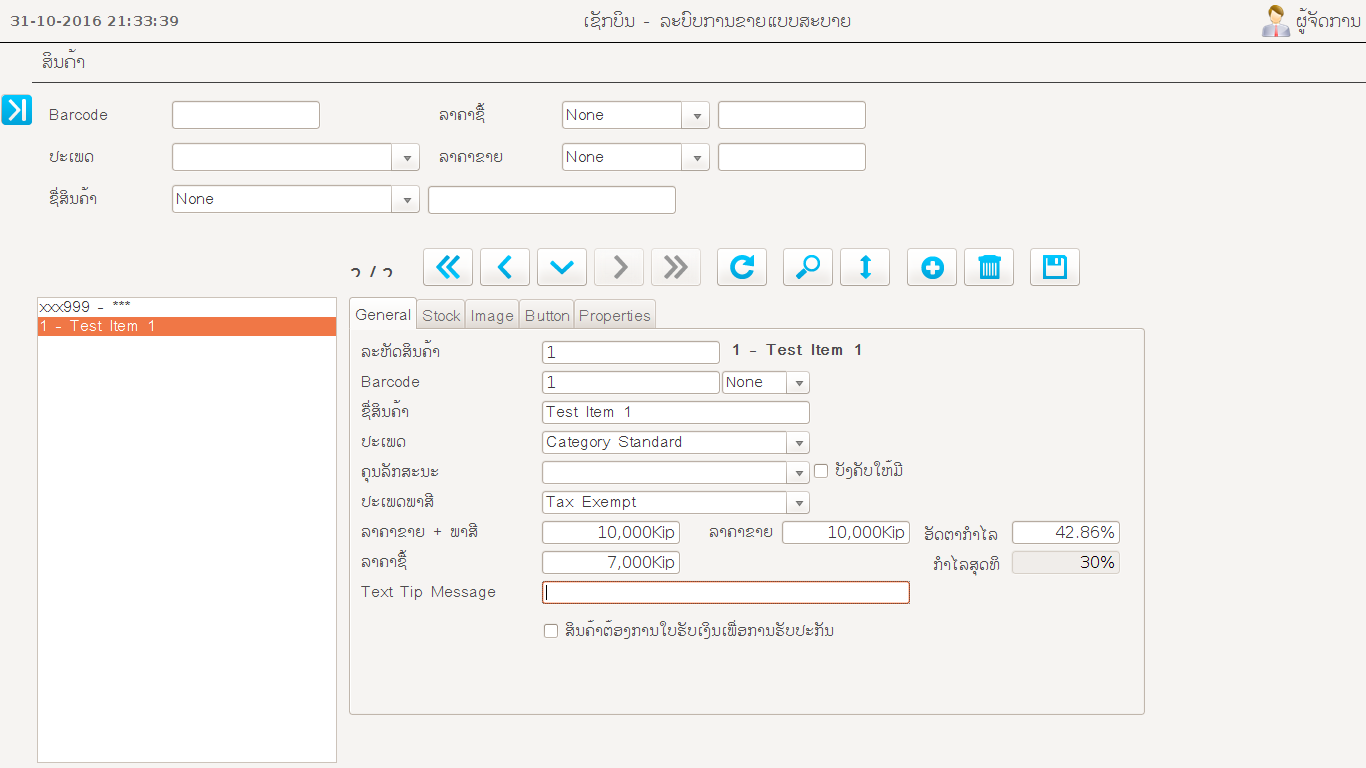Go to the previous record arrow
Viewport: 1366px width, 768px height.
tap(505, 267)
